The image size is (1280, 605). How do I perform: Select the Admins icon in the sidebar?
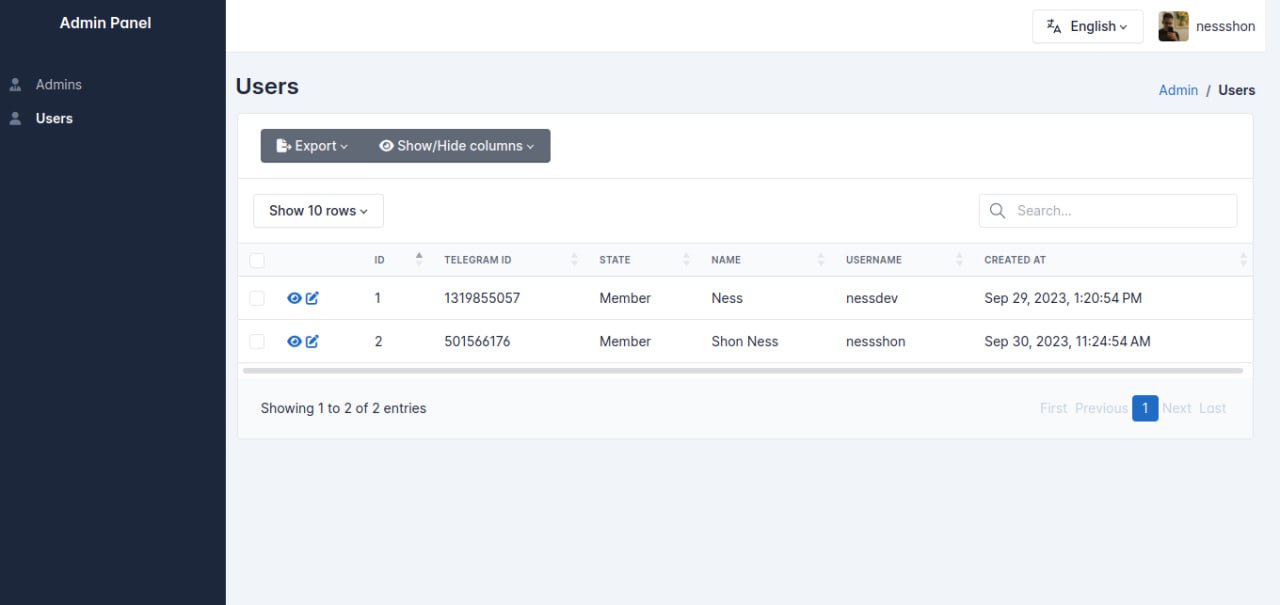(15, 84)
